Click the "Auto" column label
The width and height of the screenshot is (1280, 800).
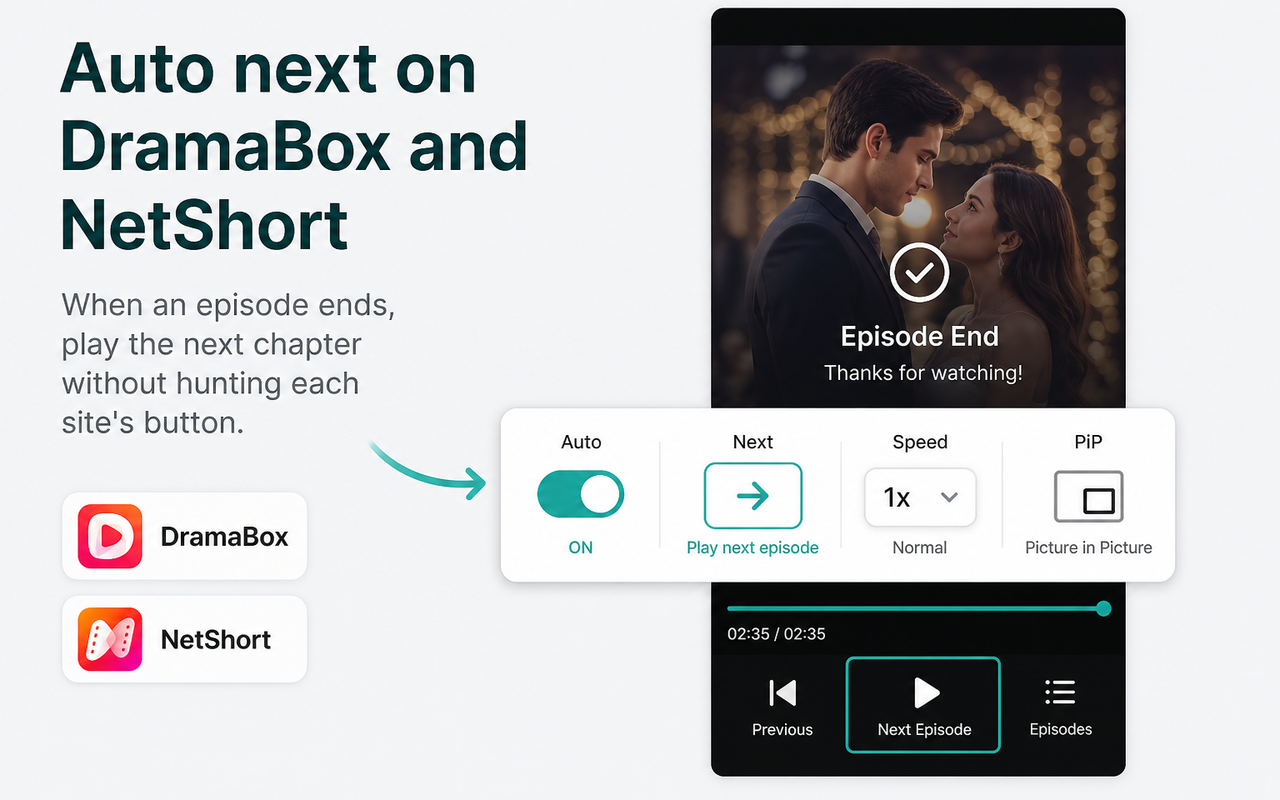point(581,442)
